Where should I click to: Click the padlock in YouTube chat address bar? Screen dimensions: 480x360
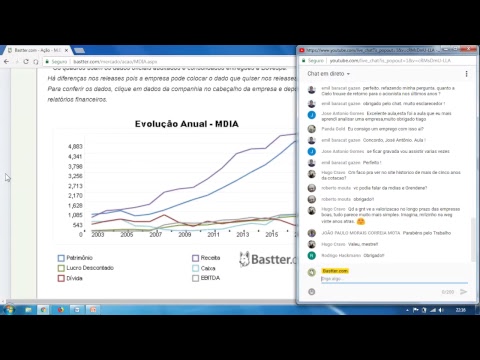pyautogui.click(x=304, y=61)
